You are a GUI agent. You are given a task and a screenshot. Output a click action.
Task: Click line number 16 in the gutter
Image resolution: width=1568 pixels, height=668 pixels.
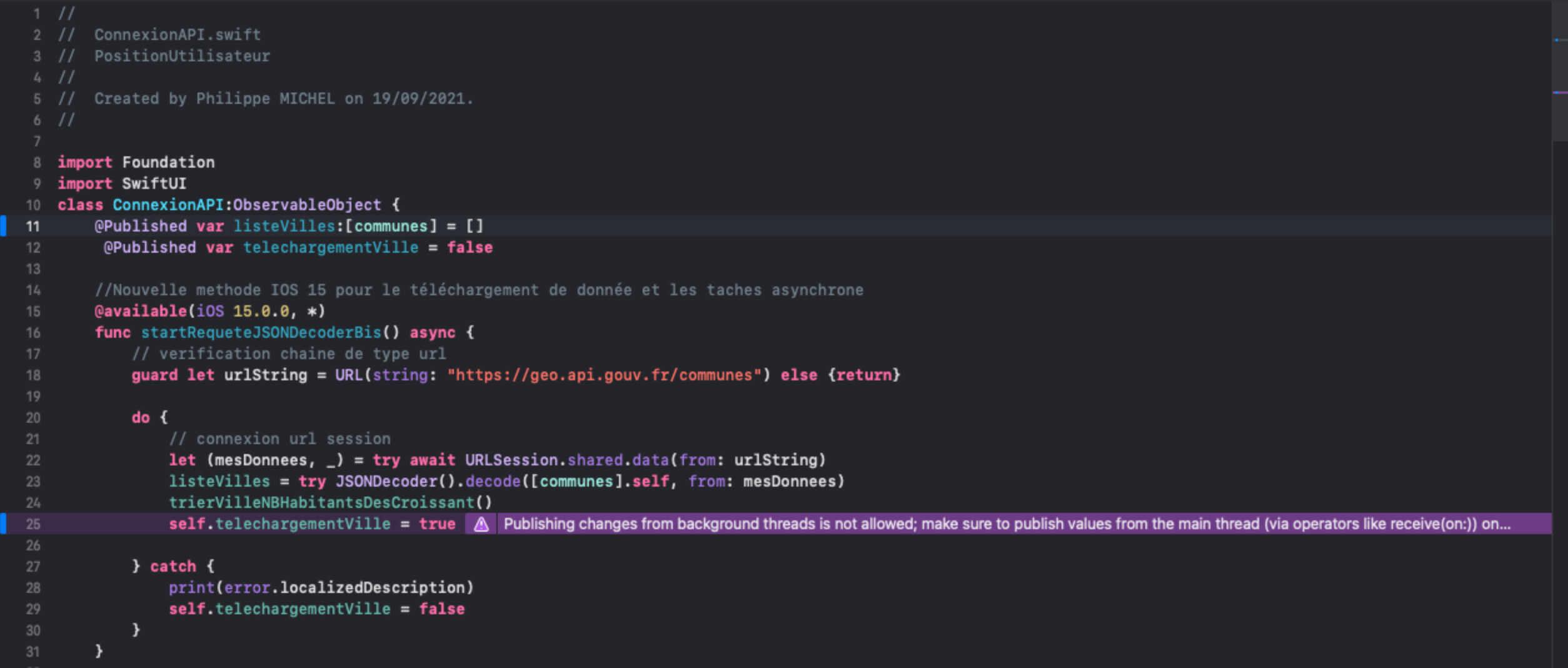pos(33,333)
